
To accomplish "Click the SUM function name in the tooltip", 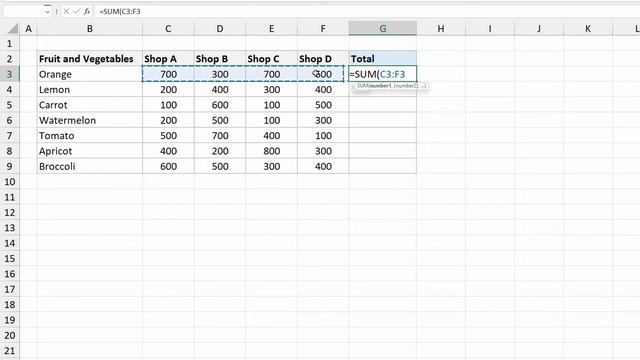I will pyautogui.click(x=363, y=86).
